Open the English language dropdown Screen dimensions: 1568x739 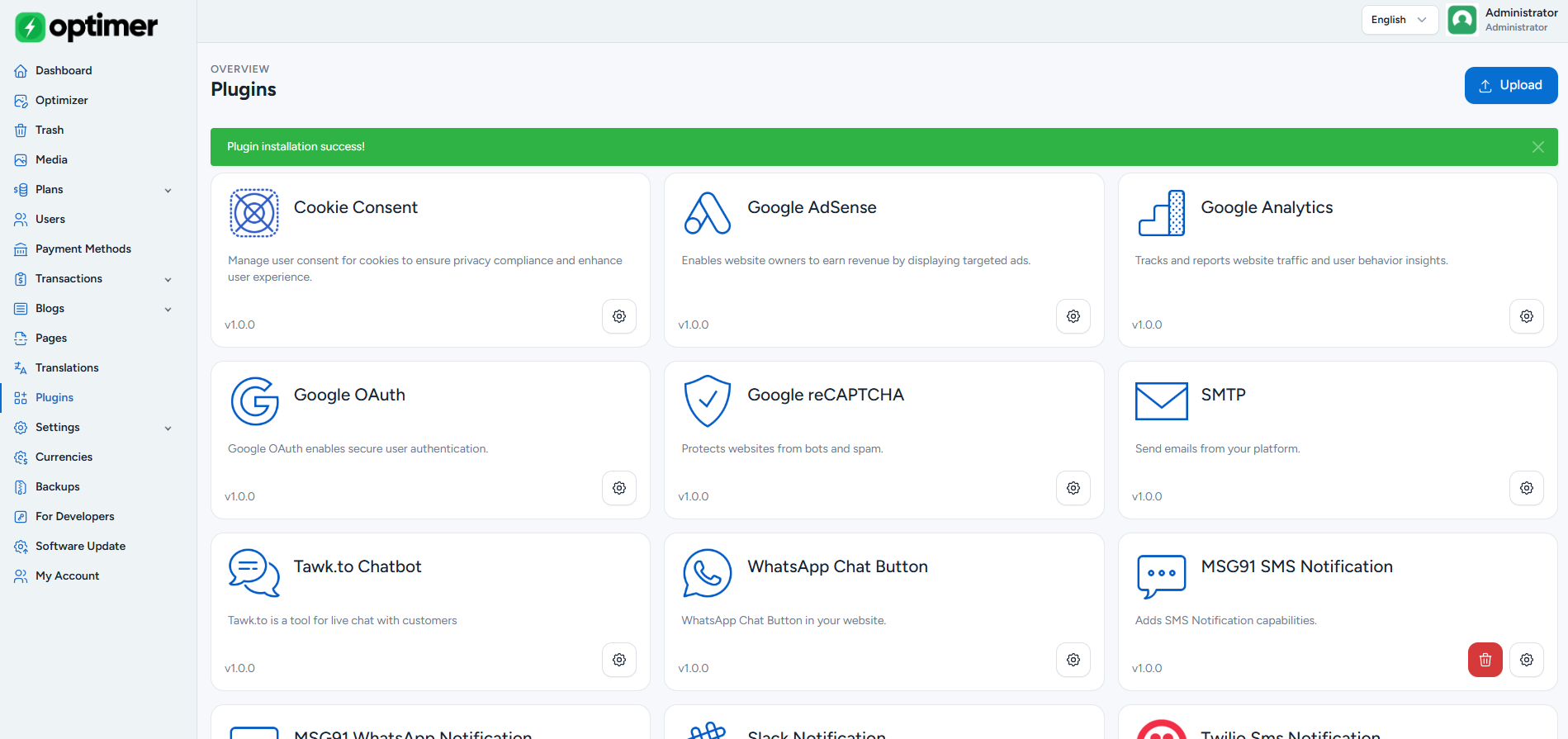coord(1400,20)
